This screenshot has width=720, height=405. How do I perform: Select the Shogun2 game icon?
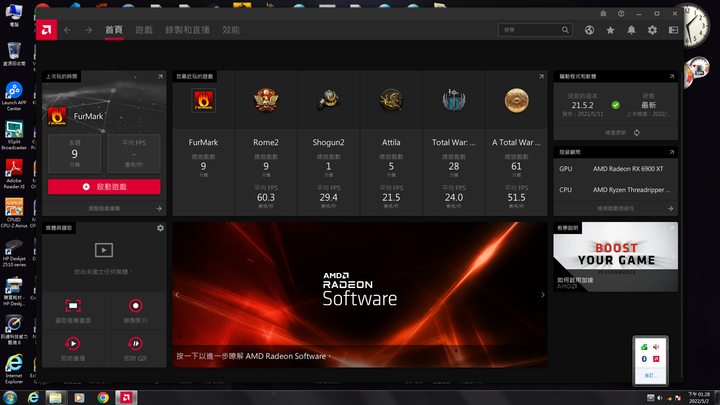[328, 101]
